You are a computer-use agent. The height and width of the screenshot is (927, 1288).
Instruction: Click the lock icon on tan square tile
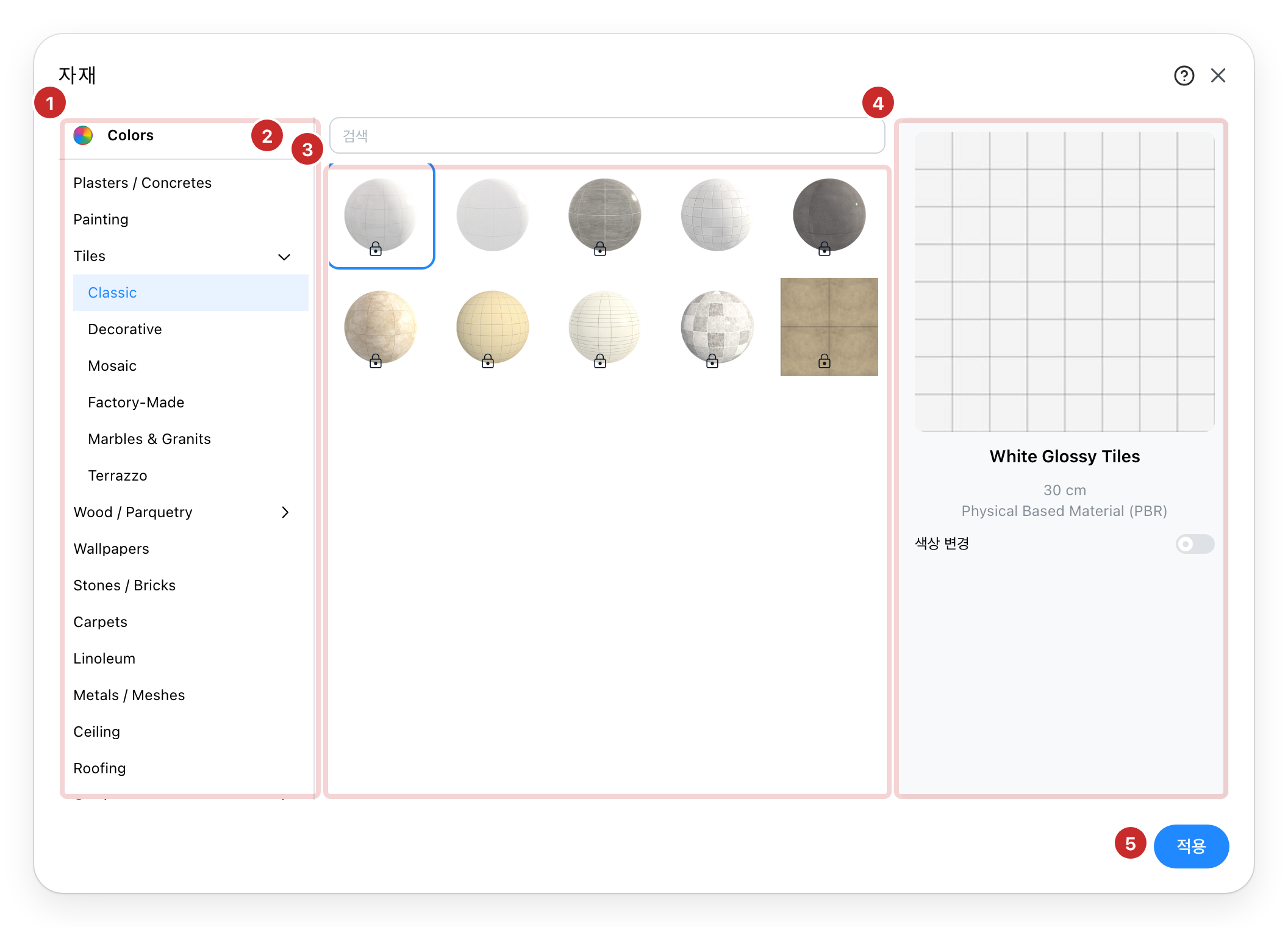[x=825, y=360]
